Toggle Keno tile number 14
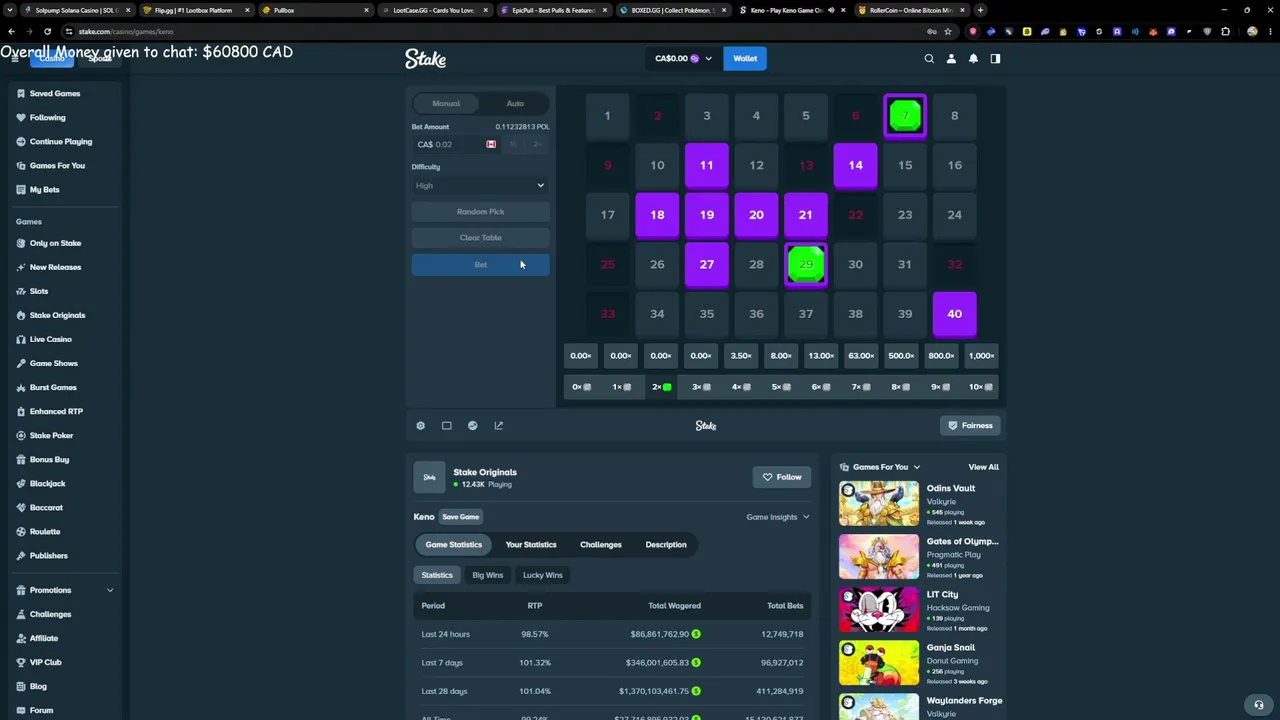The width and height of the screenshot is (1280, 720). pyautogui.click(x=856, y=166)
